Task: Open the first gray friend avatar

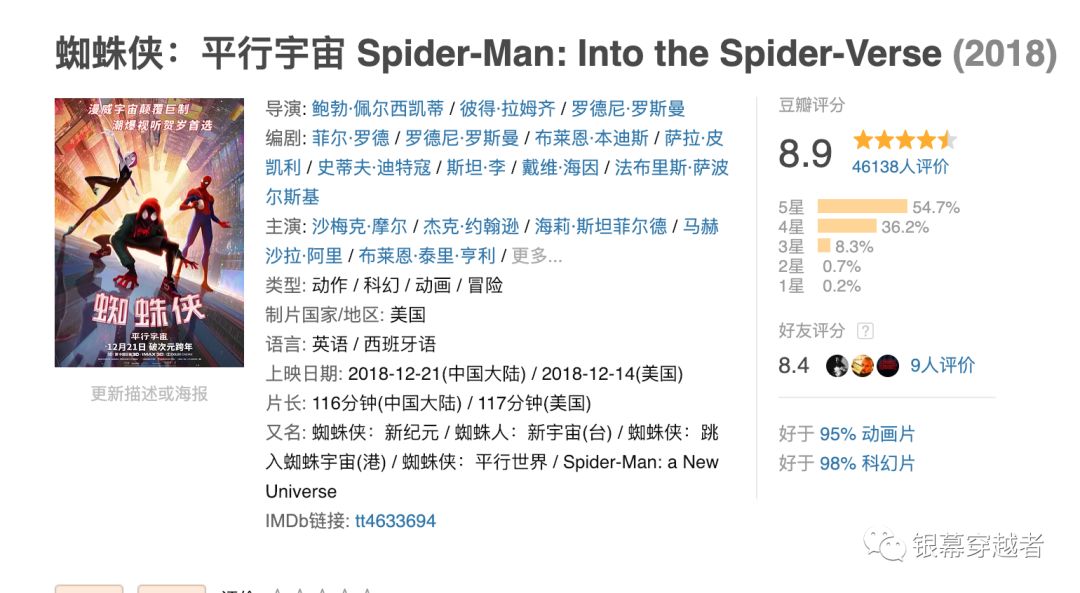Action: 837,365
